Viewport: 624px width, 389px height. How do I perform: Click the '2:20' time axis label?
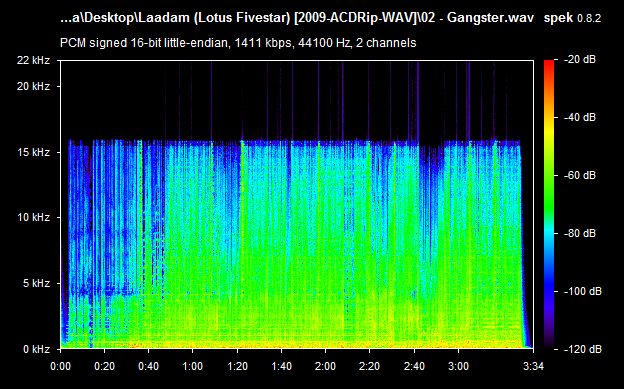370,366
